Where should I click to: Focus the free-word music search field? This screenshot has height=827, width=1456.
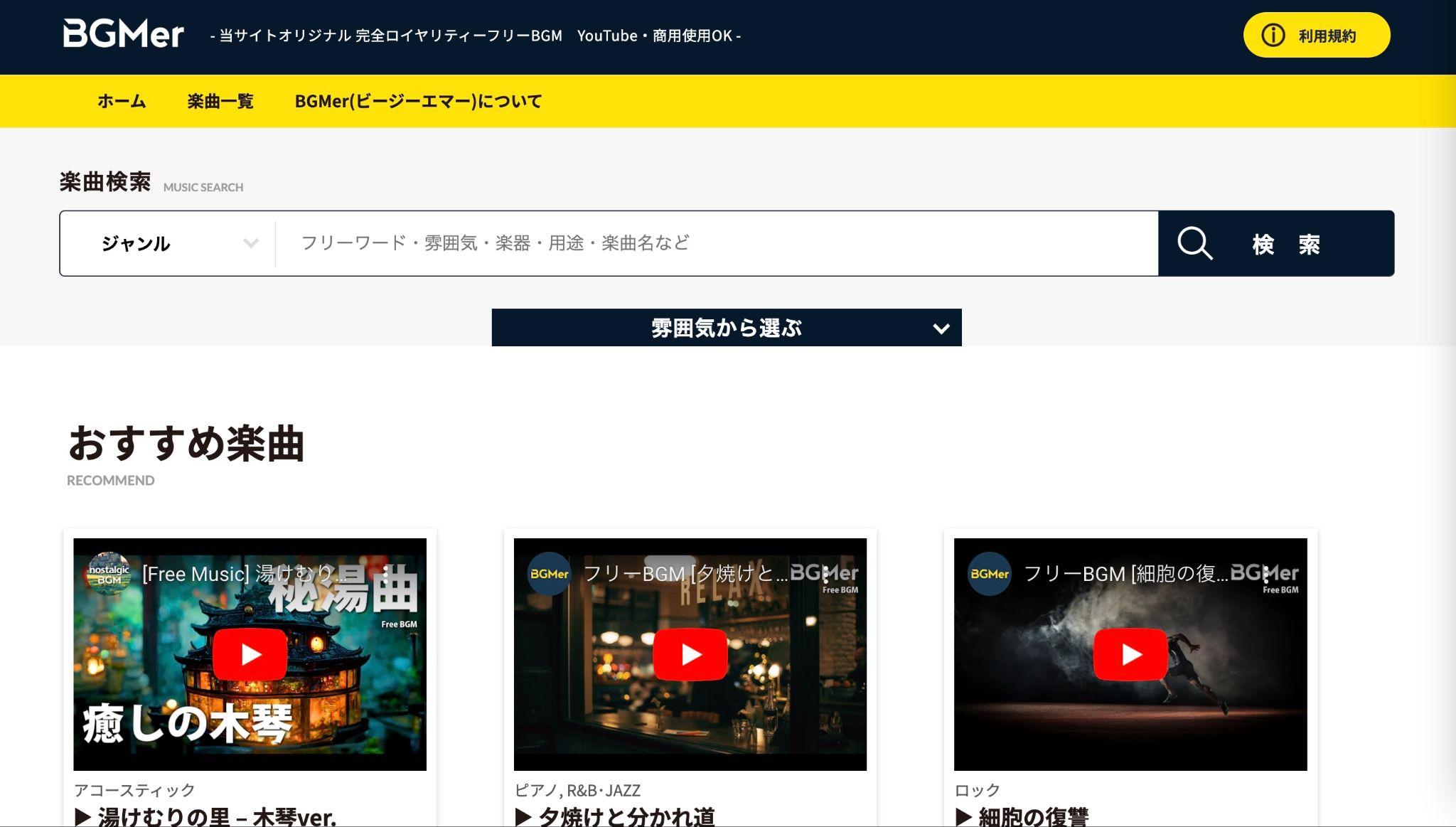tap(717, 243)
